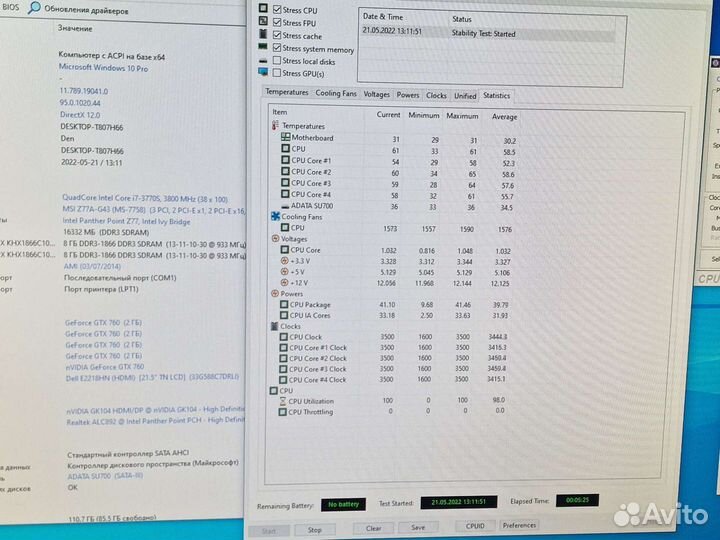The height and width of the screenshot is (540, 720).
Task: Click the +3.3 V voltage icon
Action: tap(284, 260)
